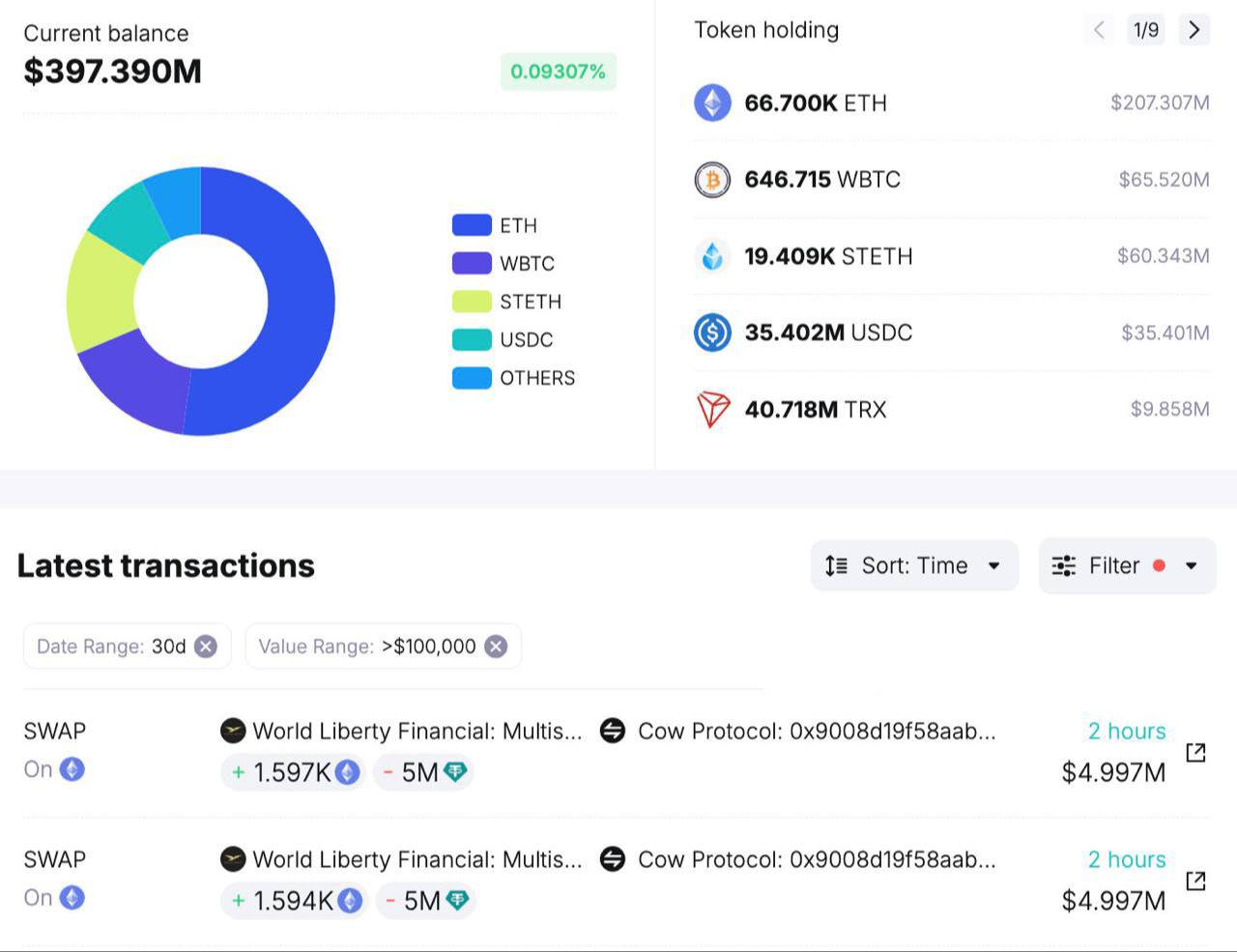Remove the Date Range 30d filter
This screenshot has height=952, width=1237.
click(206, 647)
